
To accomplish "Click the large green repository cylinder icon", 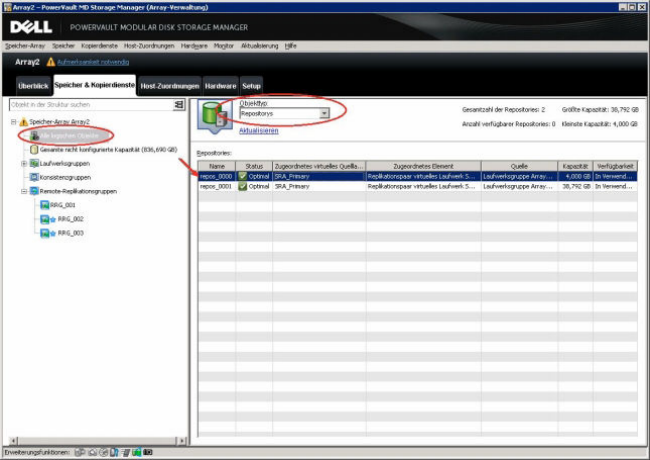I will [x=214, y=114].
